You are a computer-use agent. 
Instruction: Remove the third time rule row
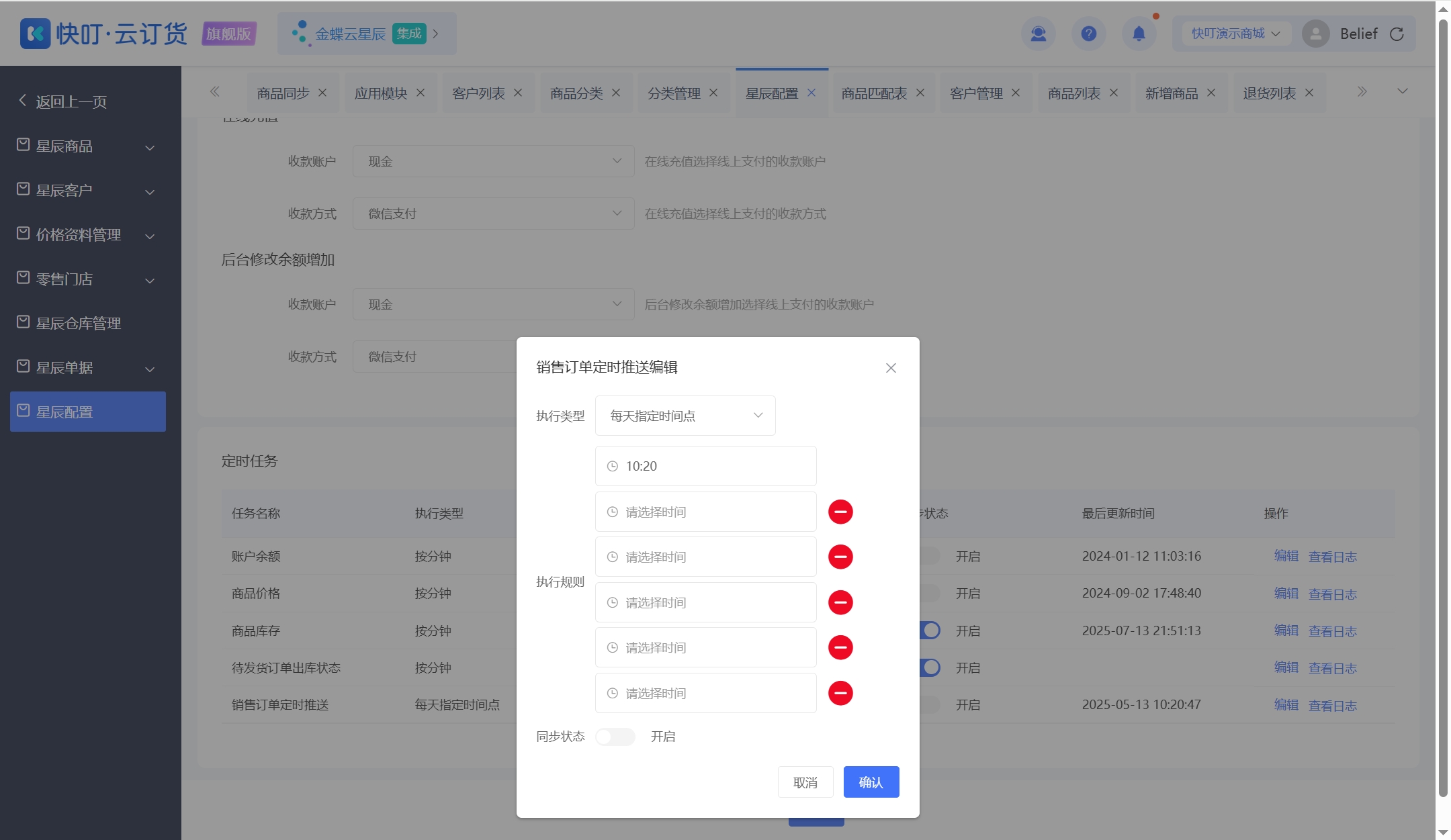pyautogui.click(x=840, y=557)
